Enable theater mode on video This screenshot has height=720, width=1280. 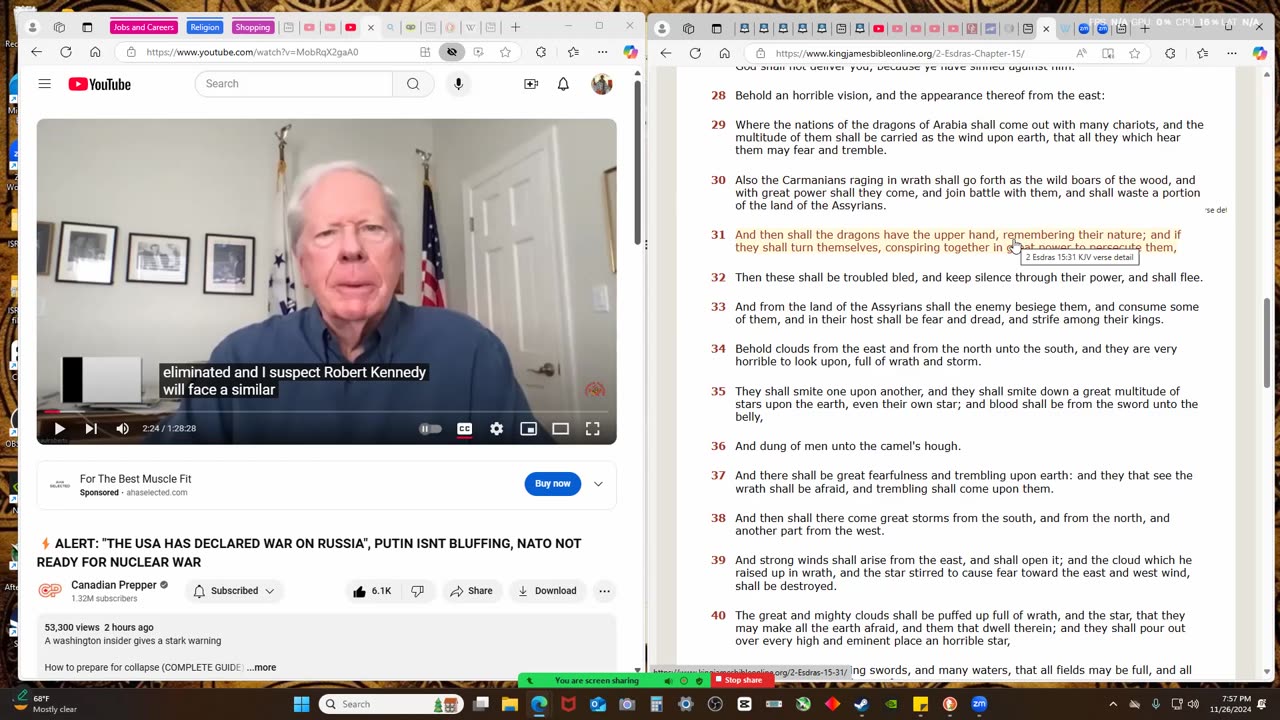pyautogui.click(x=560, y=429)
